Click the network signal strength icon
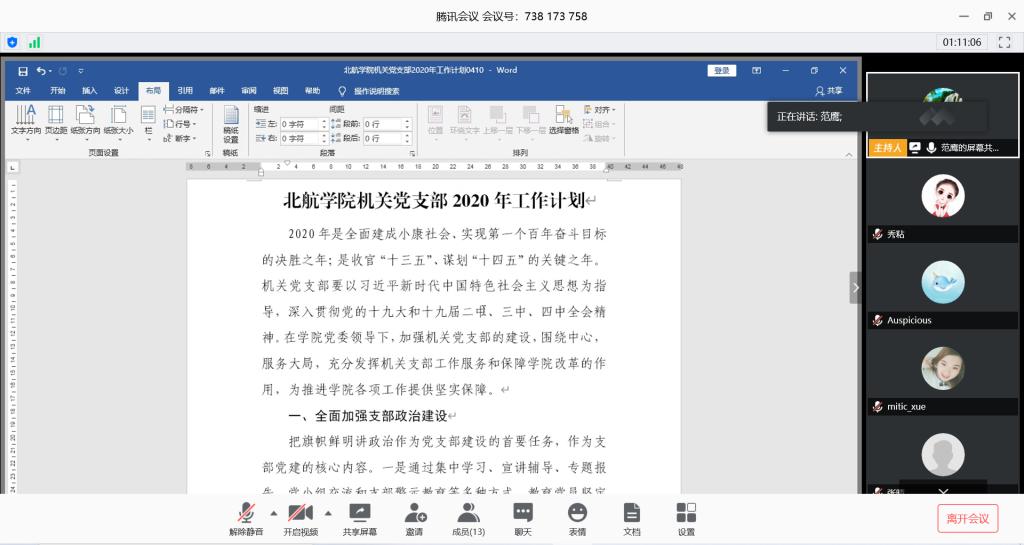Viewport: 1024px width, 545px height. pos(35,43)
